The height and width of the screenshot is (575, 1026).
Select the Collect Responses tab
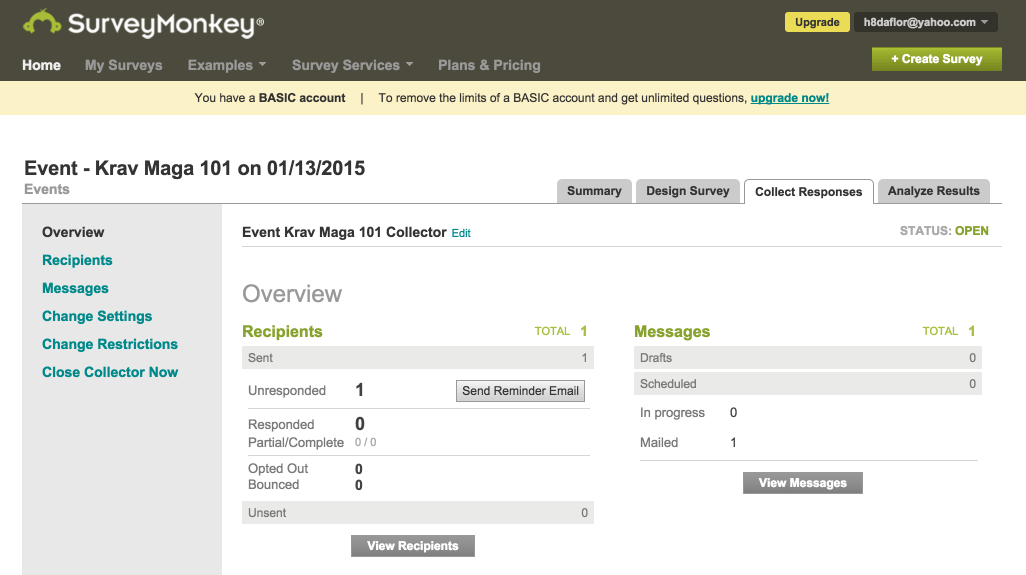coord(808,192)
